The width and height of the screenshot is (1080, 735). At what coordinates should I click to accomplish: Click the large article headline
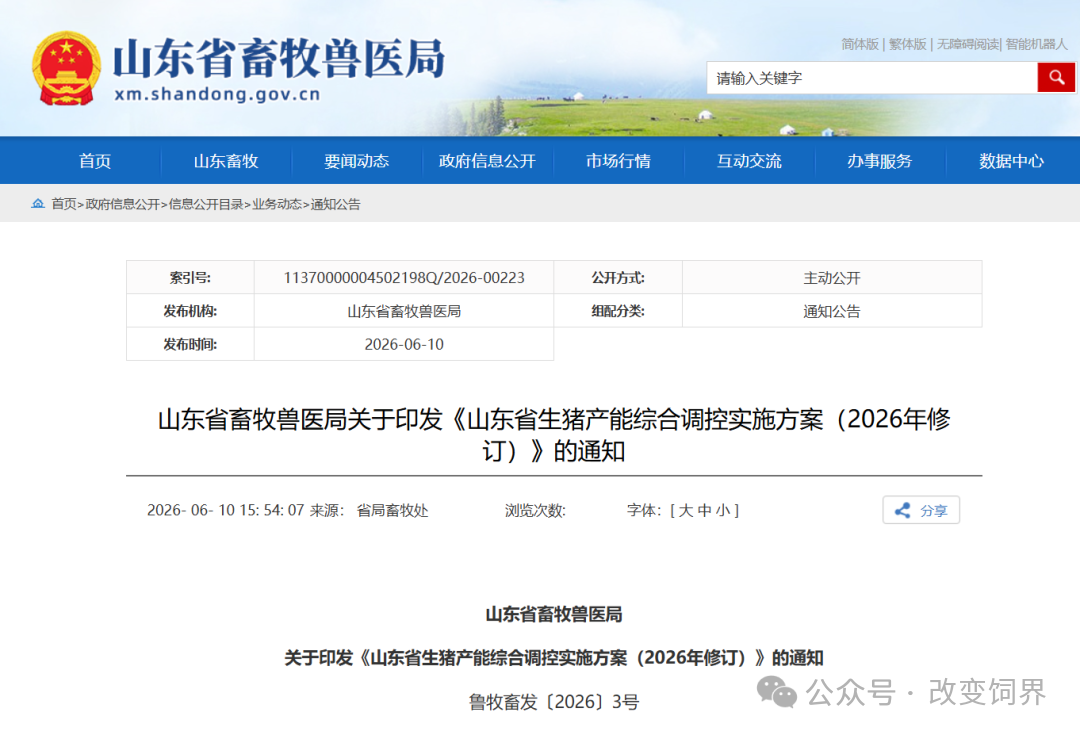click(x=554, y=435)
